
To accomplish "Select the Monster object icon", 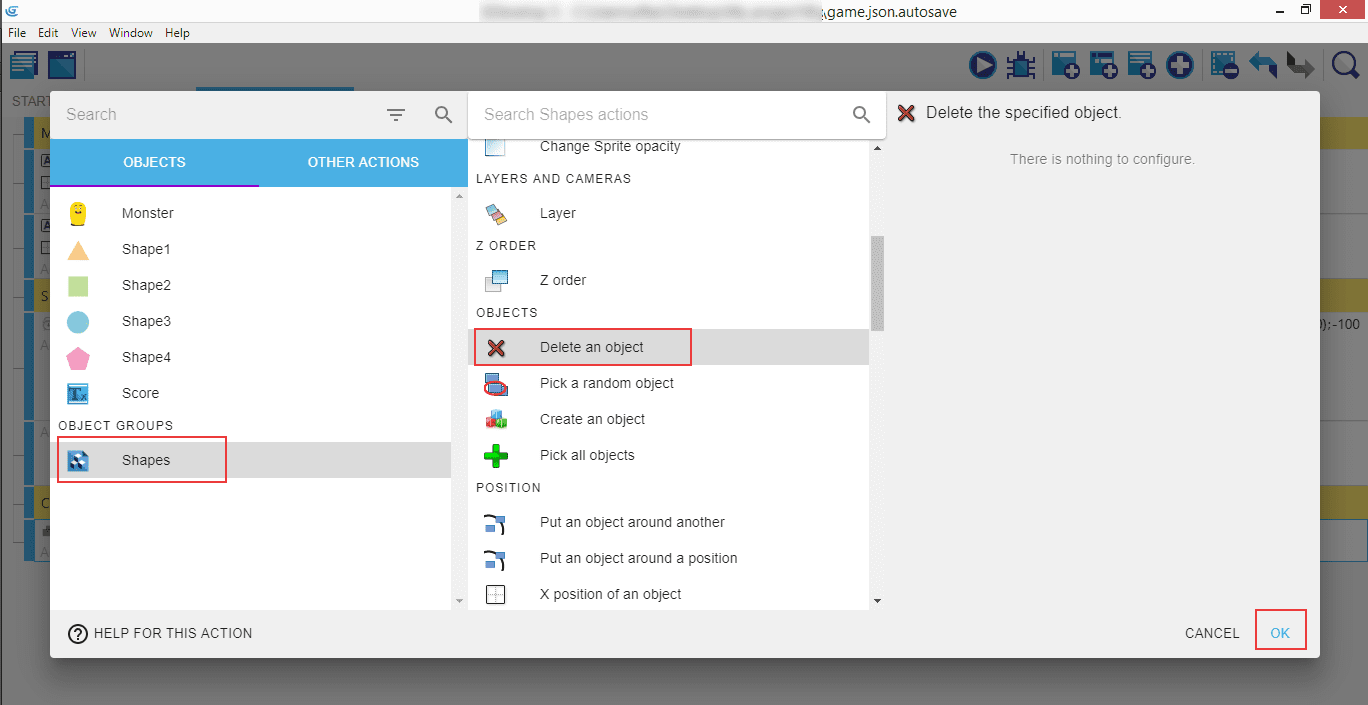I will [x=78, y=213].
